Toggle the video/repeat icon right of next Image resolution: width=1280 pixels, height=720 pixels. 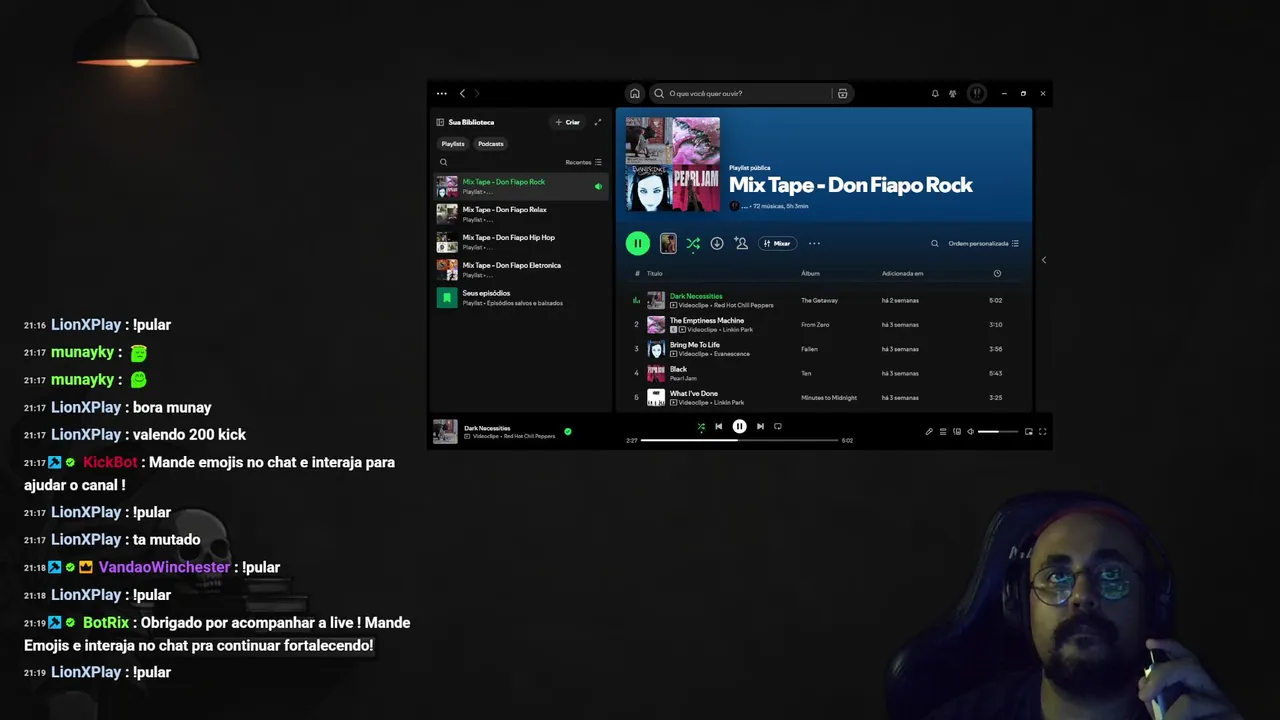click(x=778, y=426)
